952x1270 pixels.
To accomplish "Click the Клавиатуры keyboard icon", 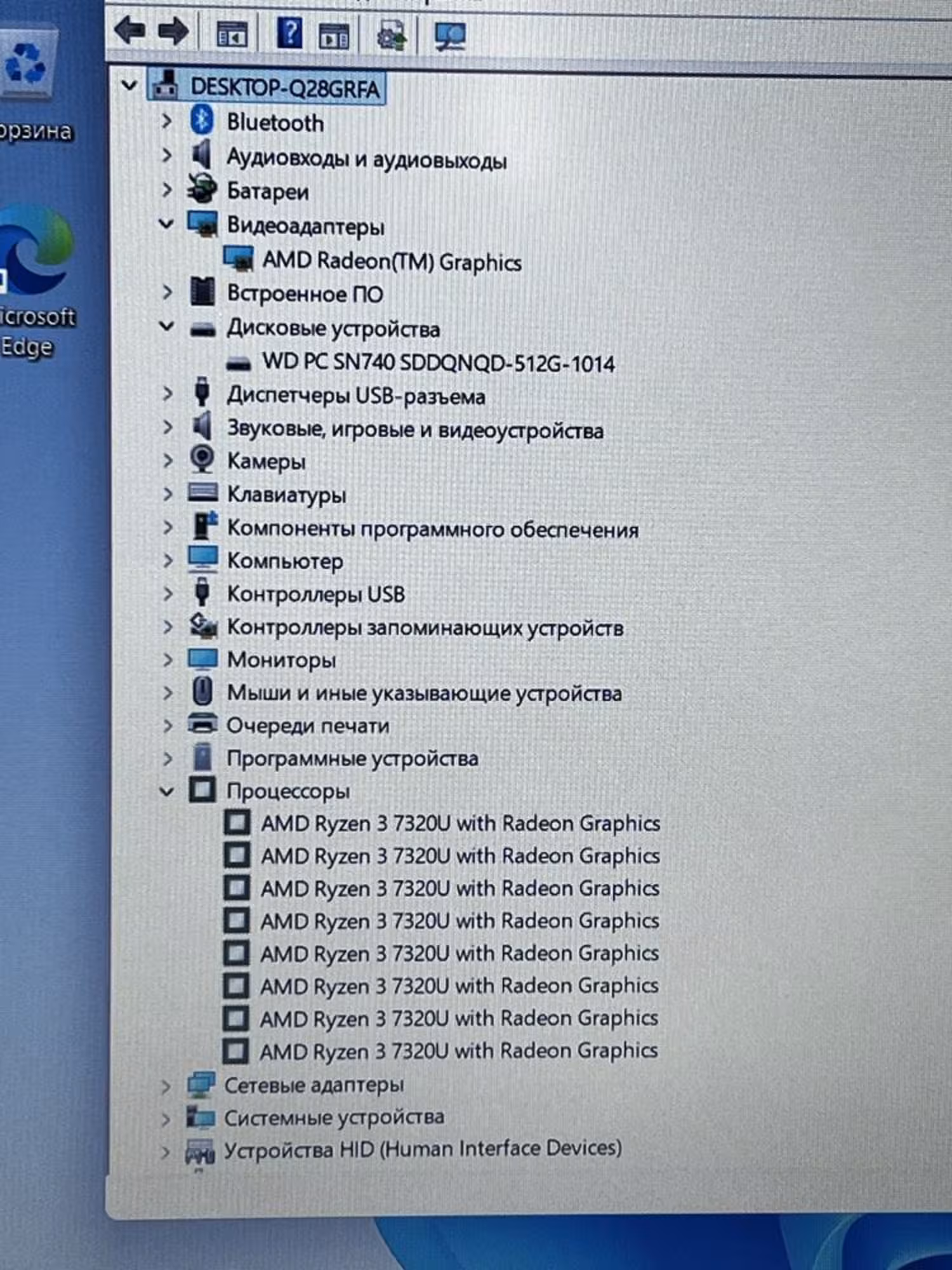I will click(203, 492).
